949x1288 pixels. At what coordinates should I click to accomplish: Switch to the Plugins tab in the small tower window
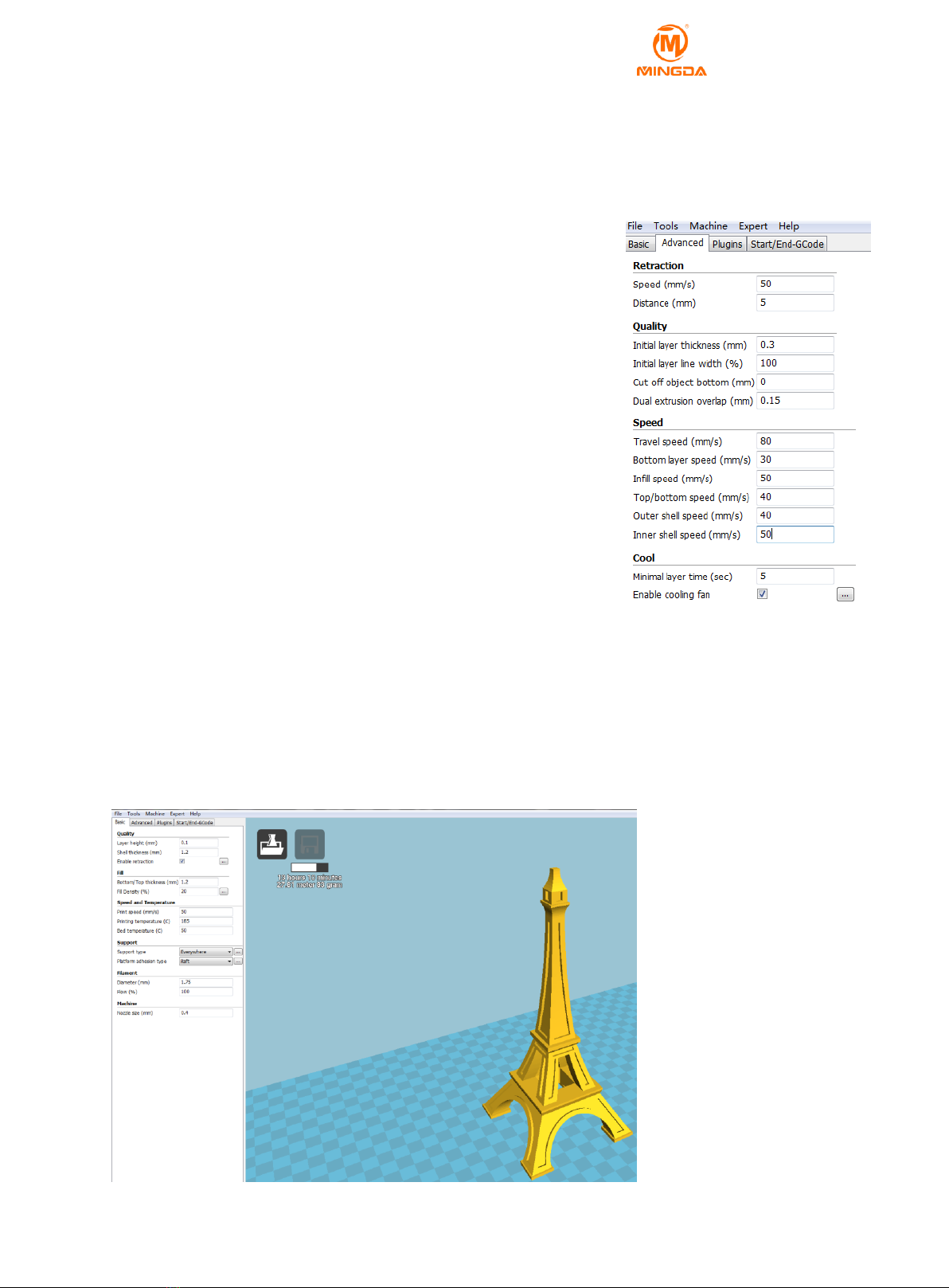(165, 823)
